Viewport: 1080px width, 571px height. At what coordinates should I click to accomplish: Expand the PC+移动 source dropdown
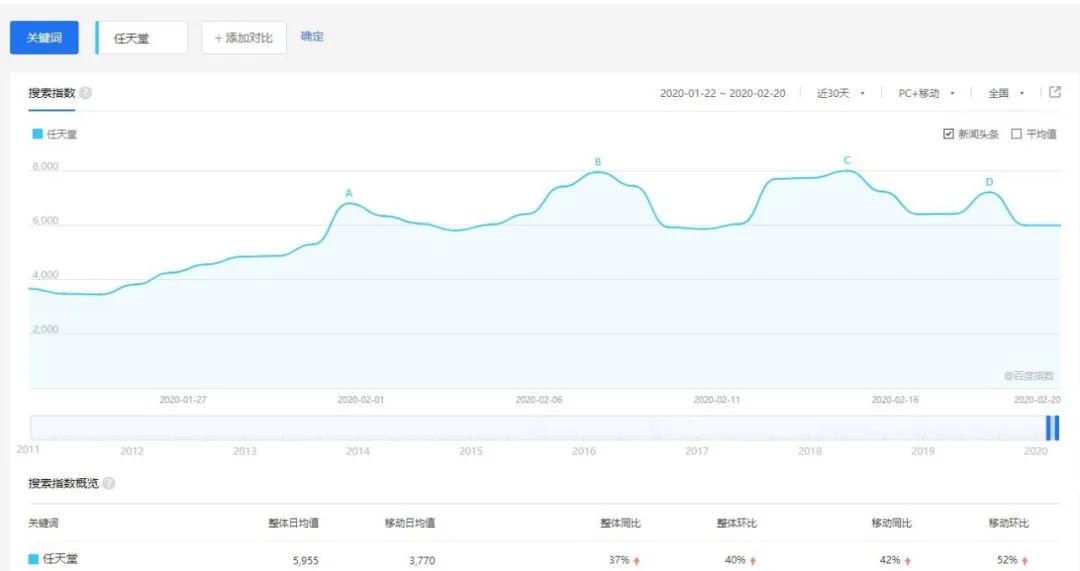(x=926, y=93)
